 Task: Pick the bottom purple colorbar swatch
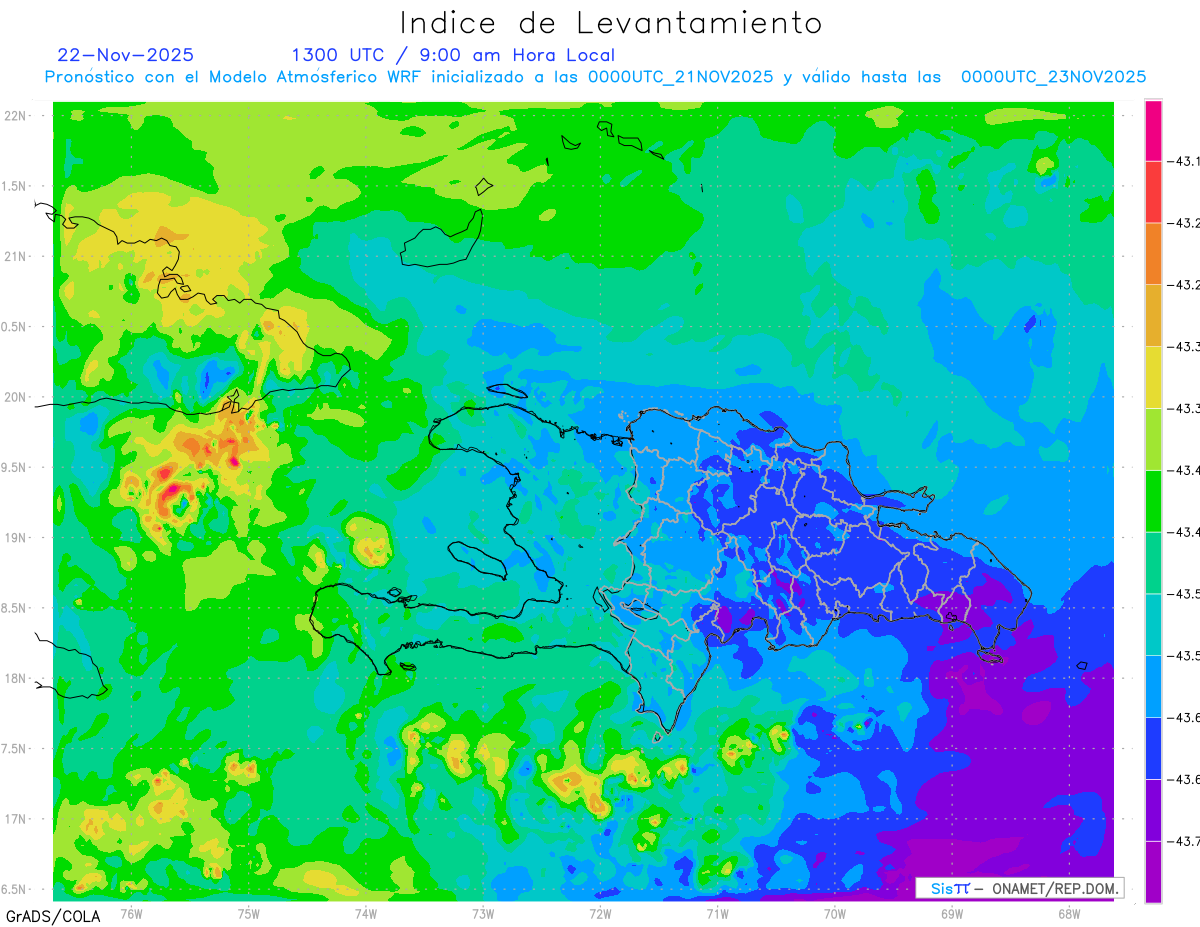coord(1153,872)
